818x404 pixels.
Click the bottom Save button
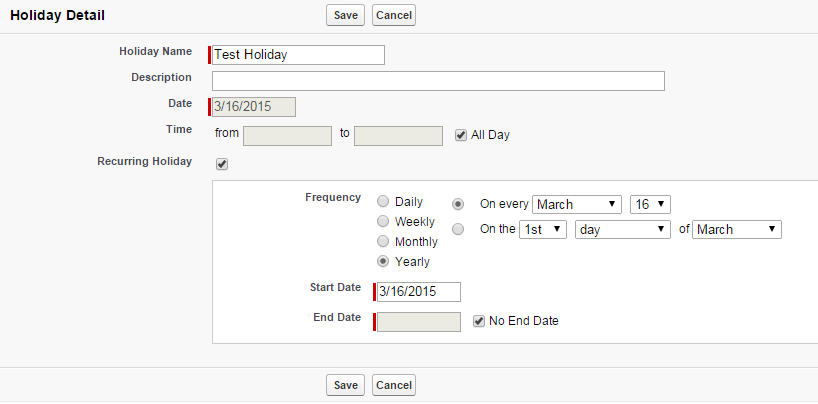(x=345, y=385)
